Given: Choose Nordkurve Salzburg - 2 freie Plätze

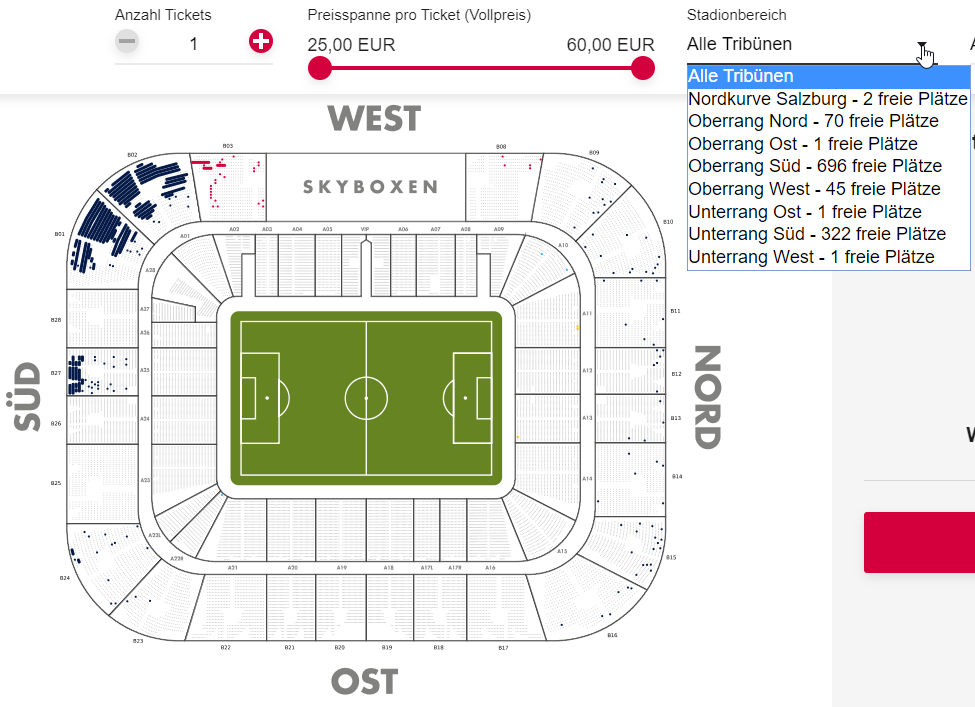Looking at the screenshot, I should pos(828,99).
